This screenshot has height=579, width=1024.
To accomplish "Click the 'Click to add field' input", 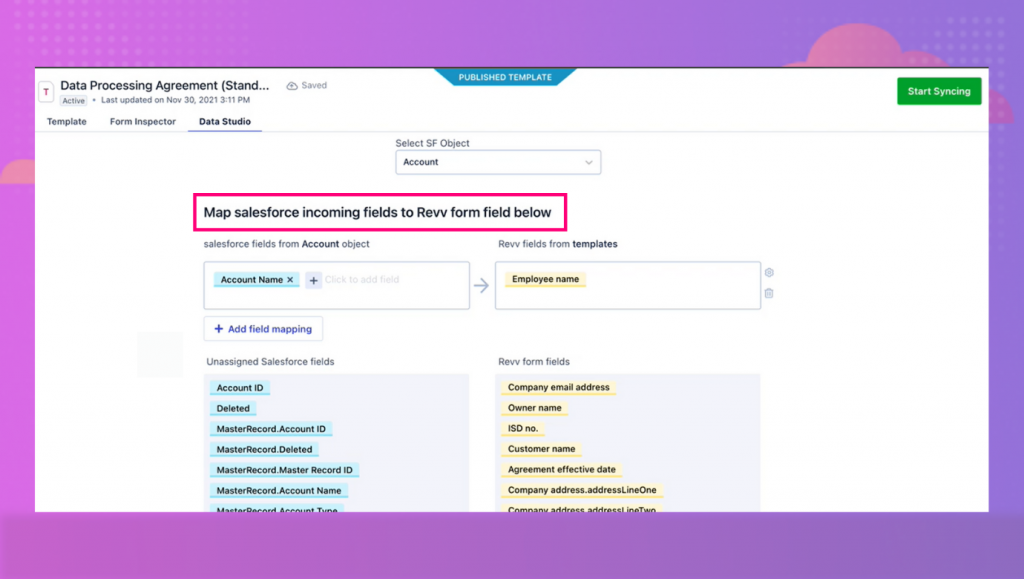I will 362,279.
